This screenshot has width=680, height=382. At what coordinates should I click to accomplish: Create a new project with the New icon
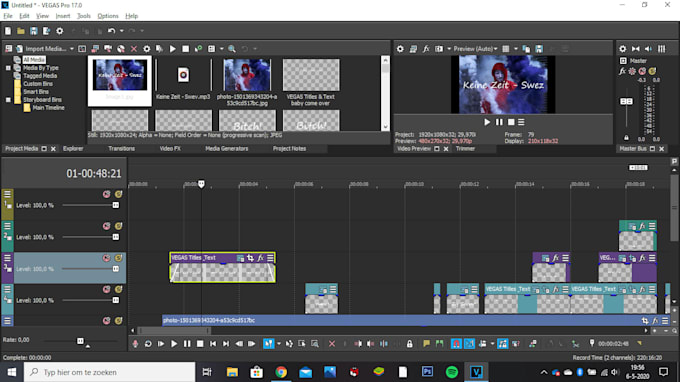pyautogui.click(x=8, y=31)
